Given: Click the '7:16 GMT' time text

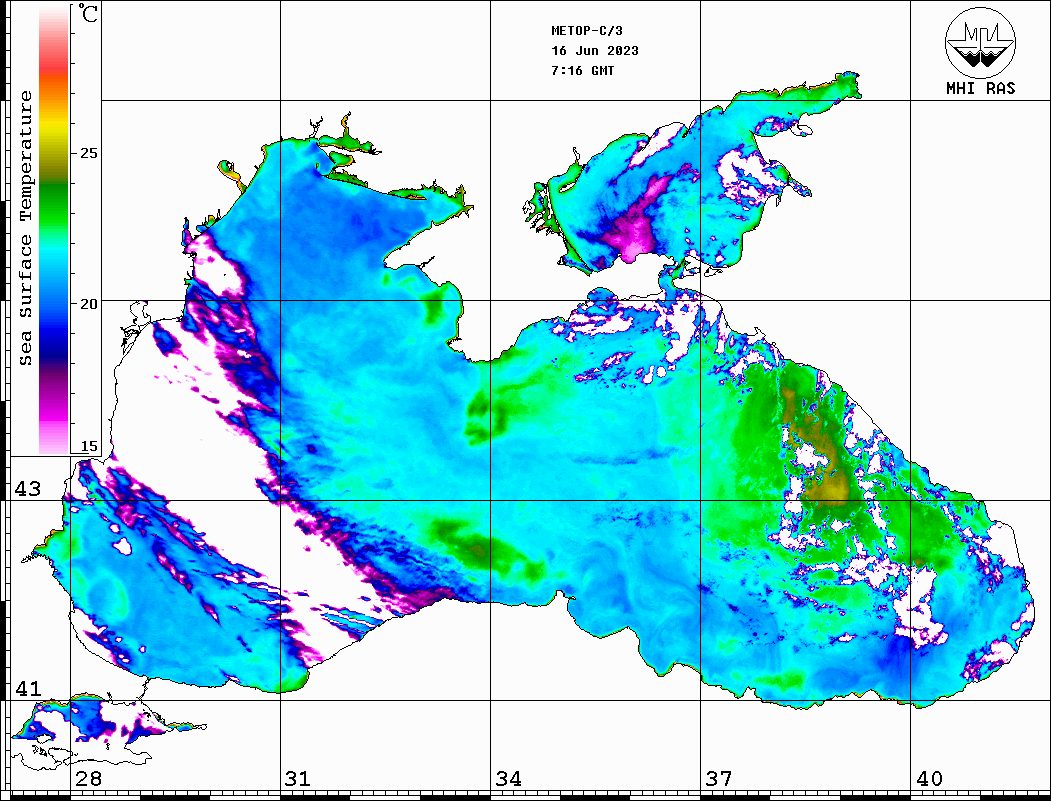Looking at the screenshot, I should tap(582, 70).
